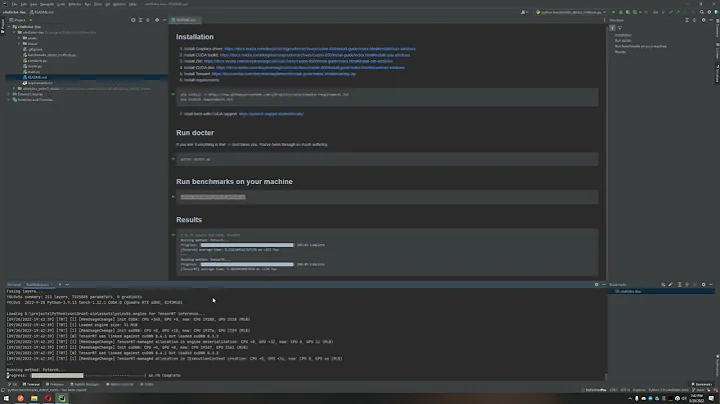Open Project panel gear options

pyautogui.click(x=157, y=20)
